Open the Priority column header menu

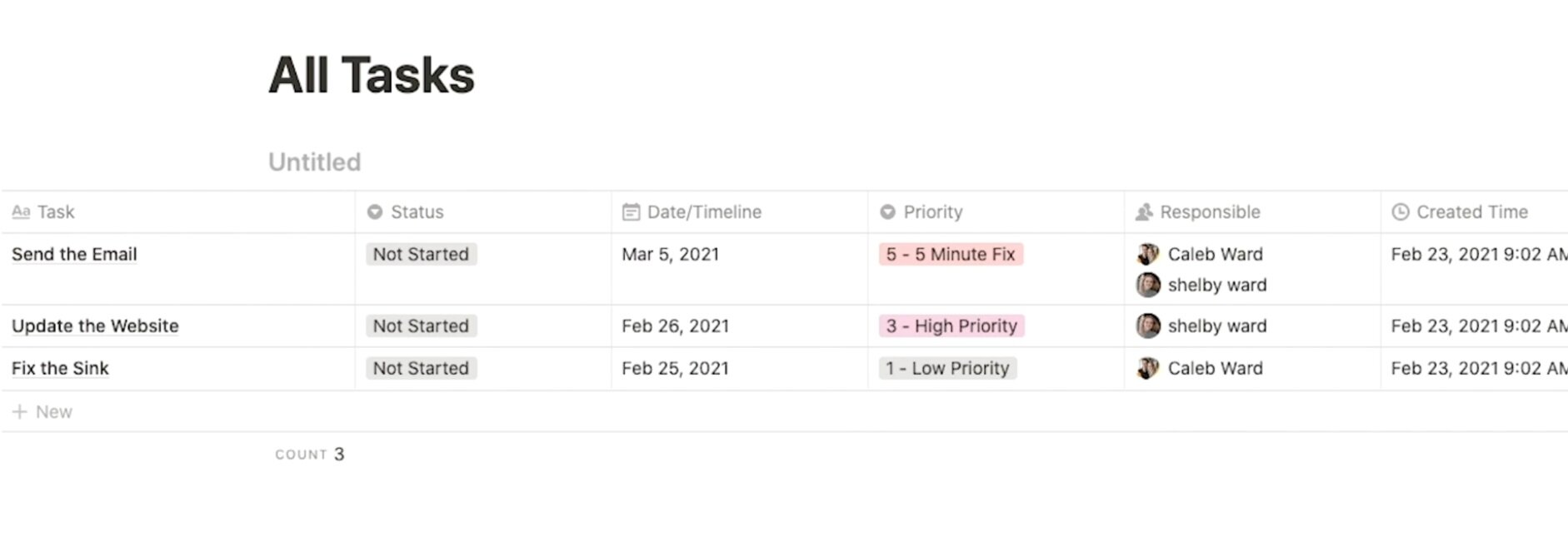[996, 212]
